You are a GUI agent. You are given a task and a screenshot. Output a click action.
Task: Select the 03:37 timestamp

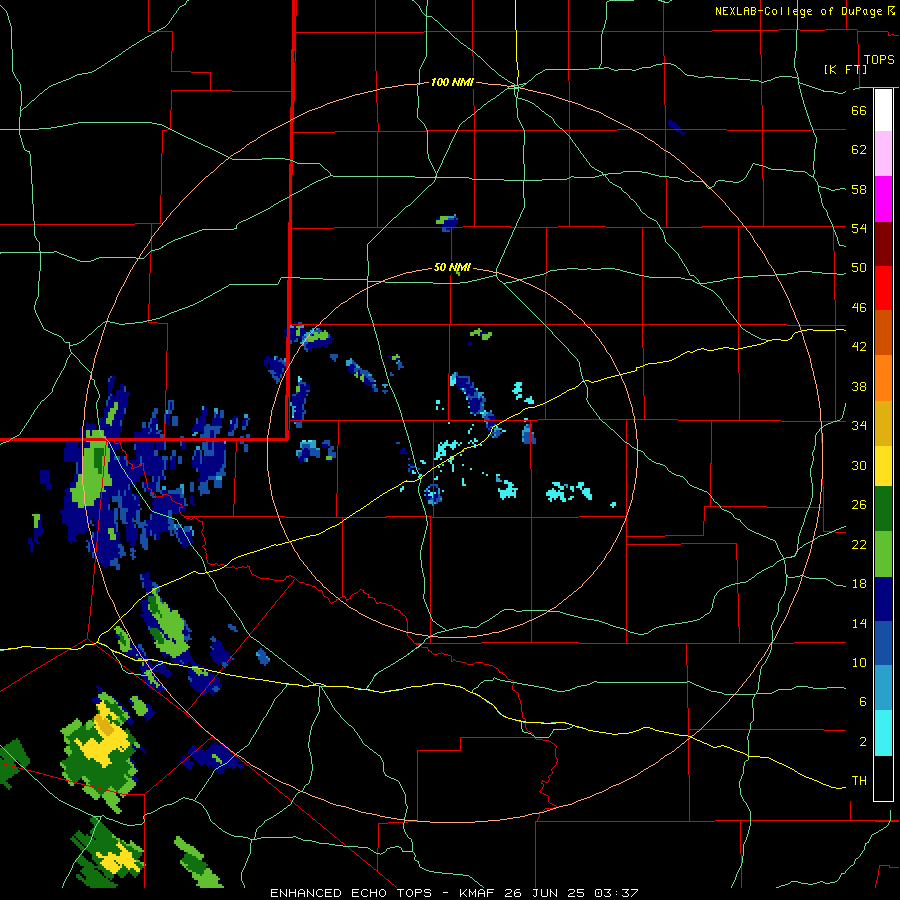(617, 893)
